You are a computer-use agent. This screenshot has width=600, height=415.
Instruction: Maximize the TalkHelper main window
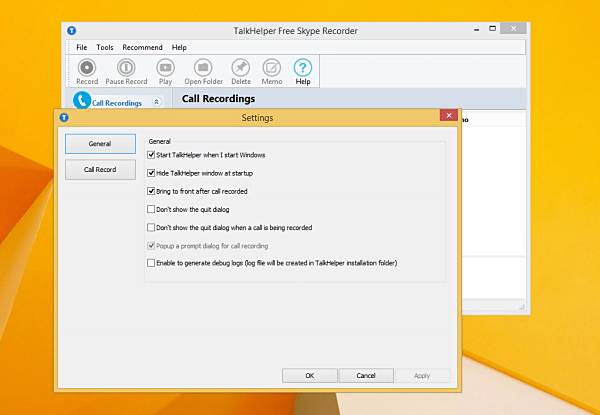(492, 29)
